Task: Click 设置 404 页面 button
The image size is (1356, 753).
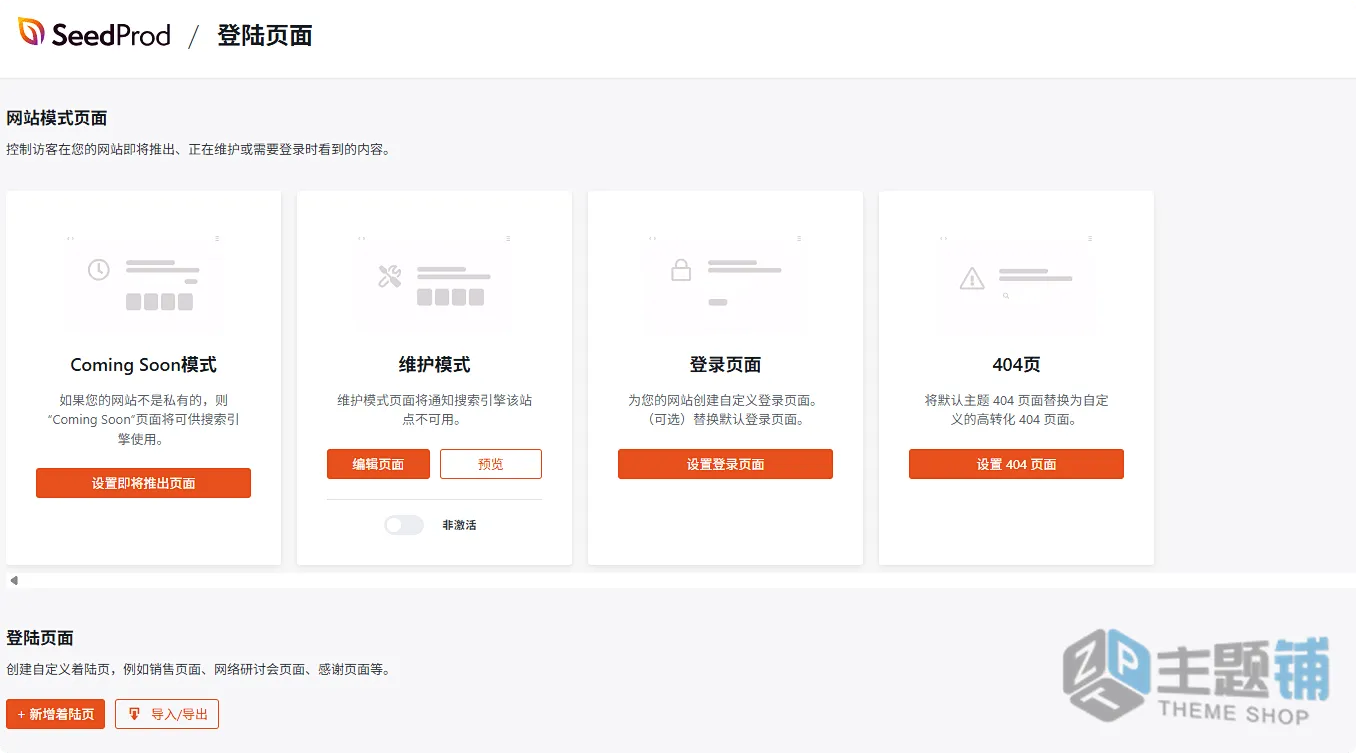Action: (x=1016, y=464)
